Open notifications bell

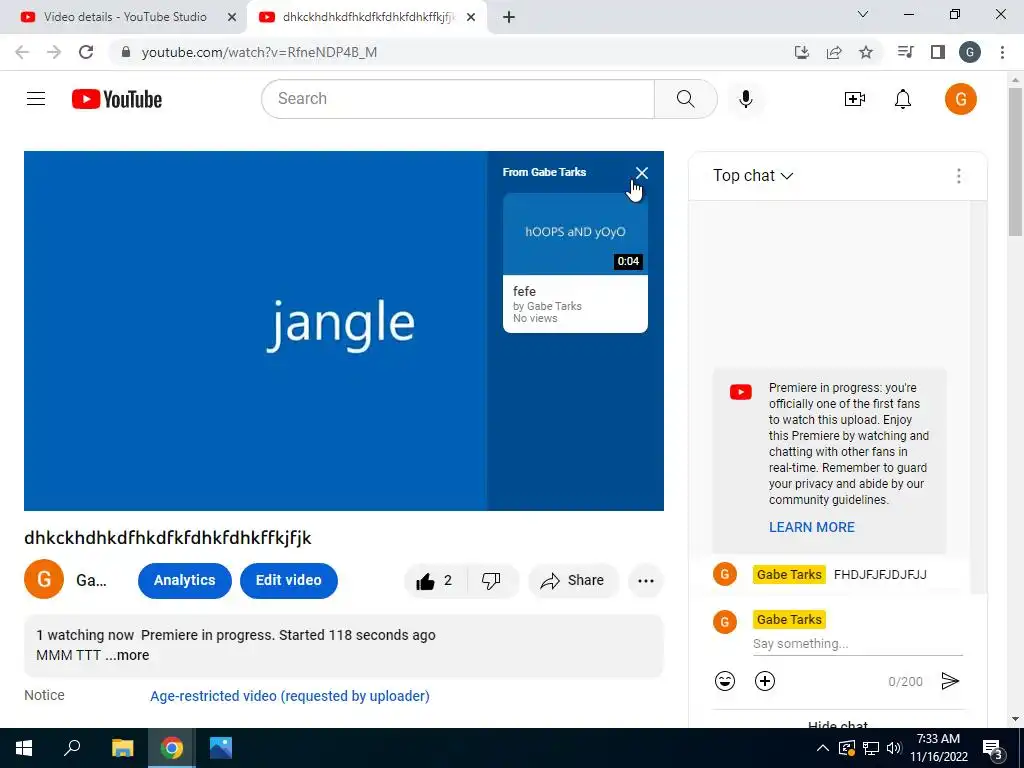(903, 99)
